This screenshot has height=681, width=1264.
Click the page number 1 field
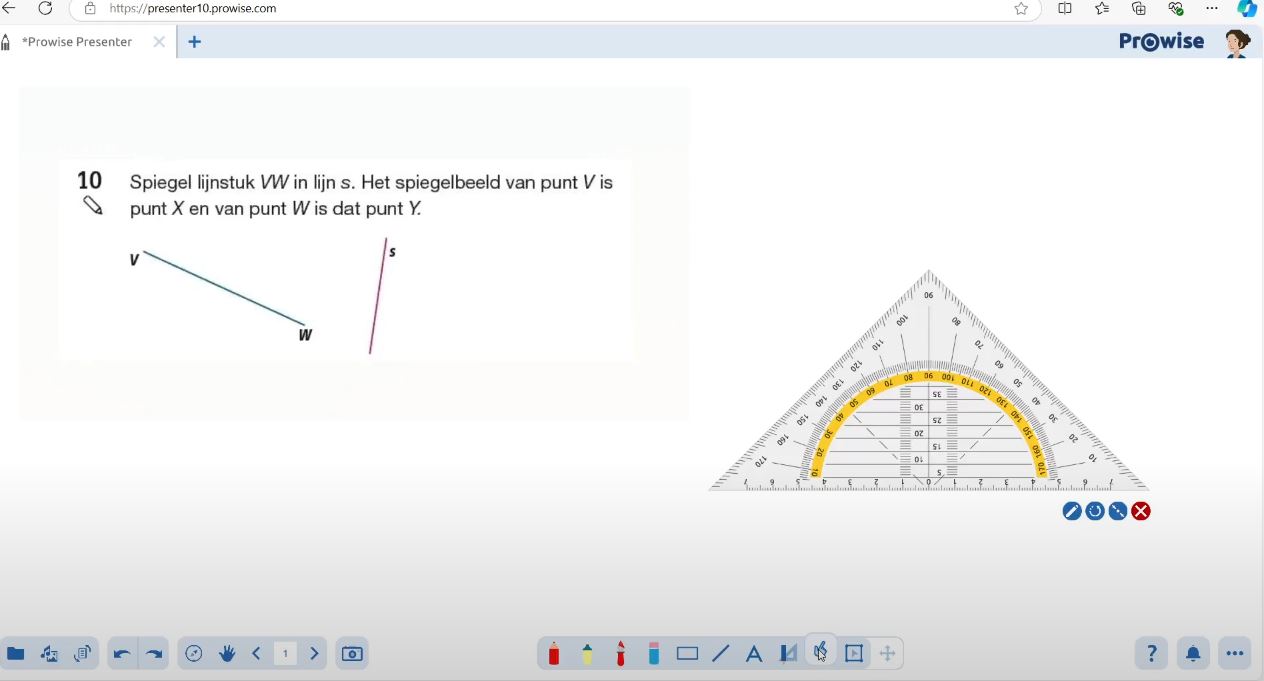pos(285,654)
